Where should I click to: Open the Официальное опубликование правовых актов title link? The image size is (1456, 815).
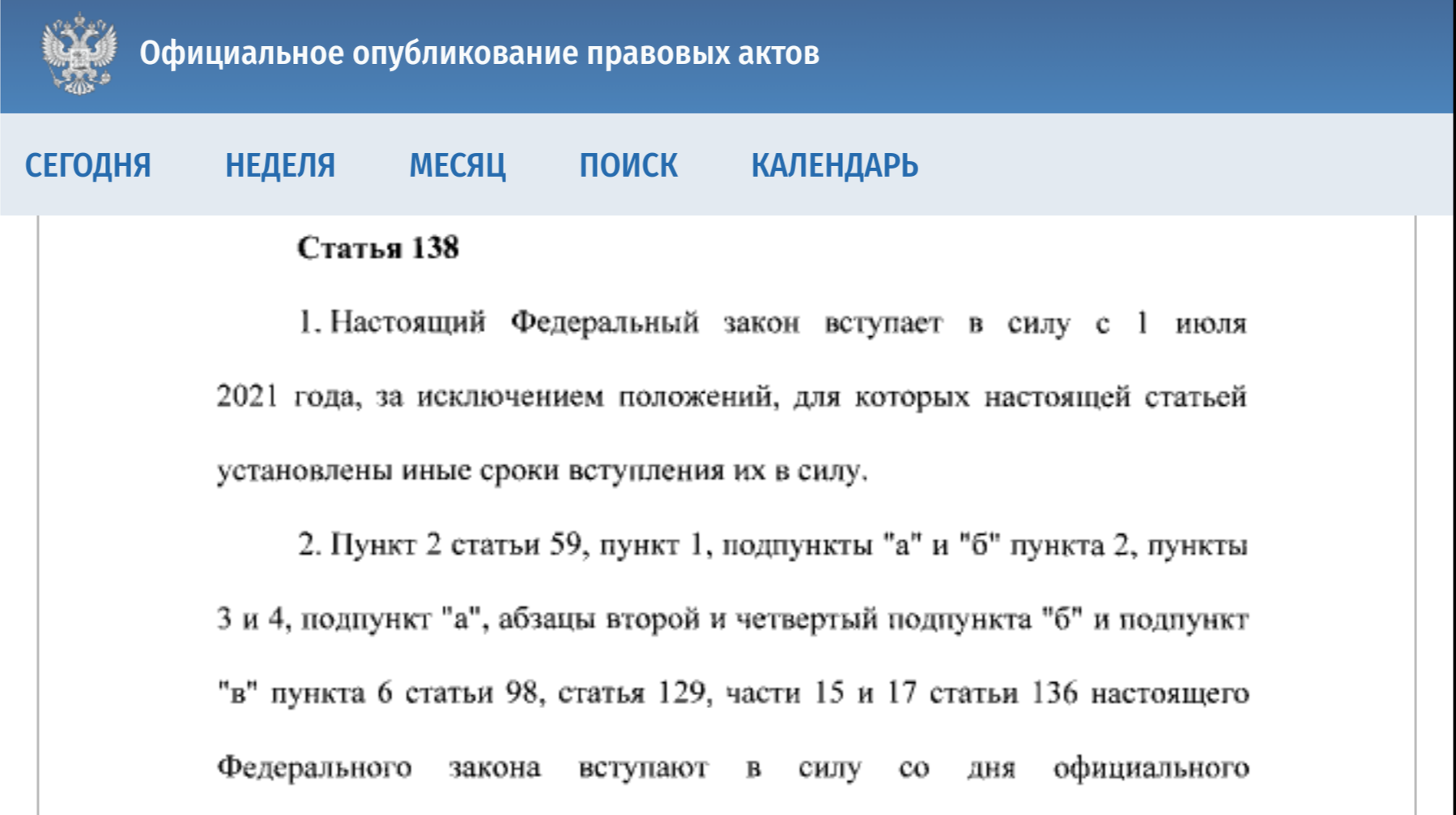pyautogui.click(x=479, y=53)
